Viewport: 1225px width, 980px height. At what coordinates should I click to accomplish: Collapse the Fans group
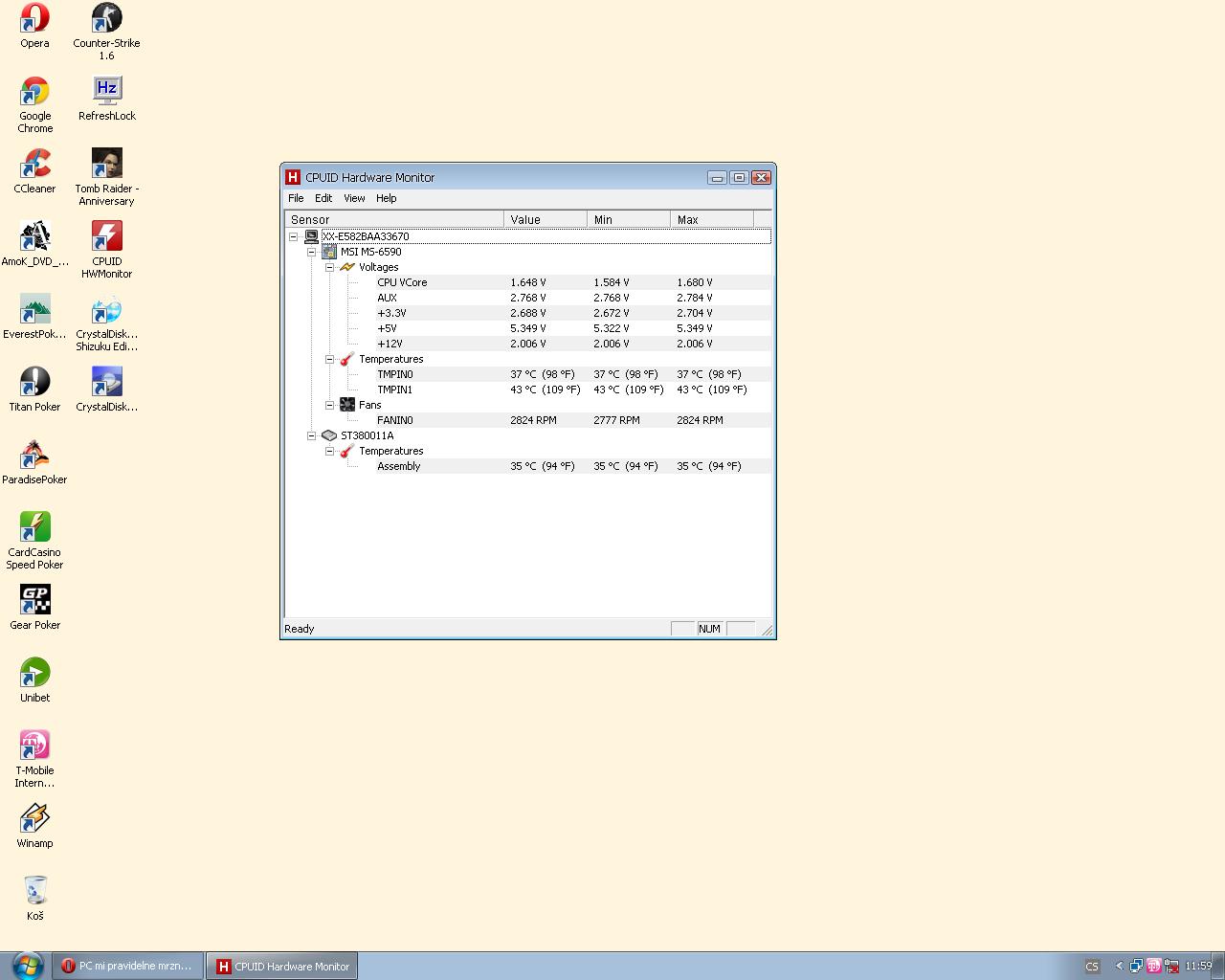[x=330, y=405]
